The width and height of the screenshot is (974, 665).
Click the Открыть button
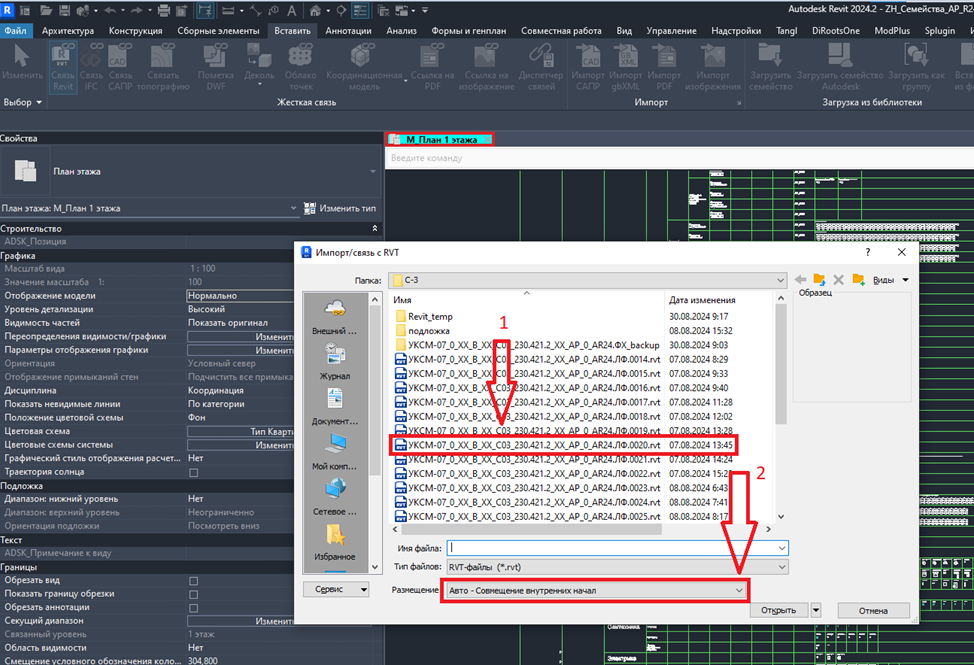pyautogui.click(x=778, y=610)
